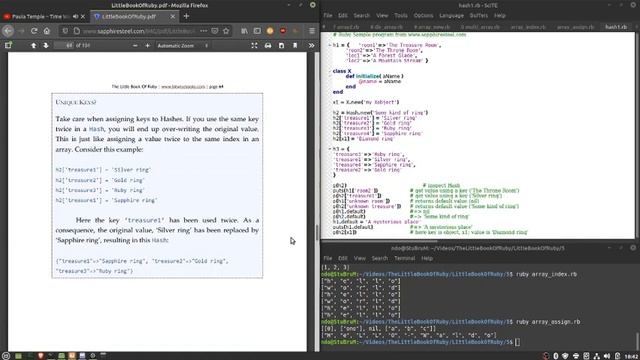Open SciTE Help menu
The height and width of the screenshot is (360, 640).
point(500,16)
